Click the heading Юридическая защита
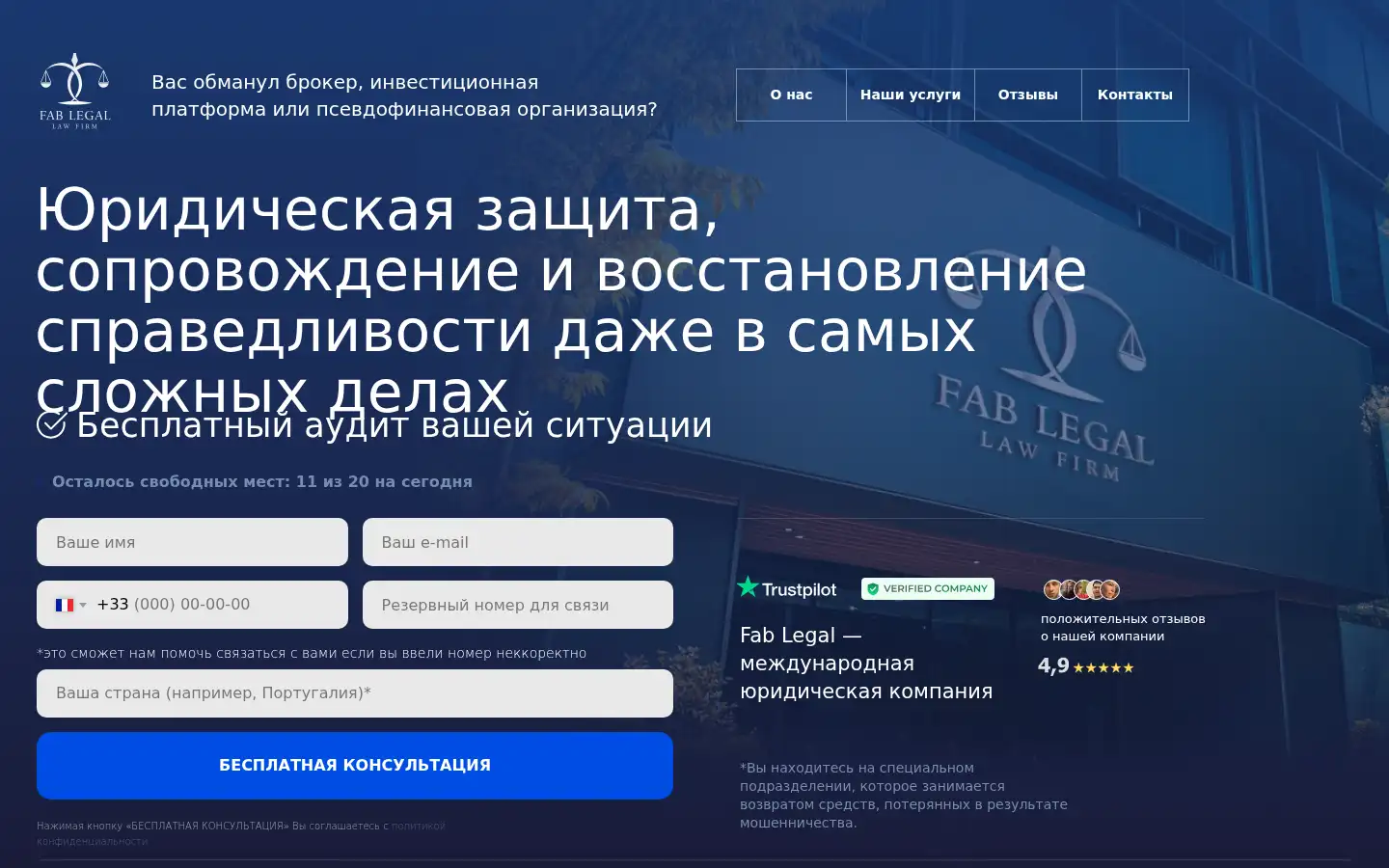This screenshot has width=1389, height=868. pos(561,300)
